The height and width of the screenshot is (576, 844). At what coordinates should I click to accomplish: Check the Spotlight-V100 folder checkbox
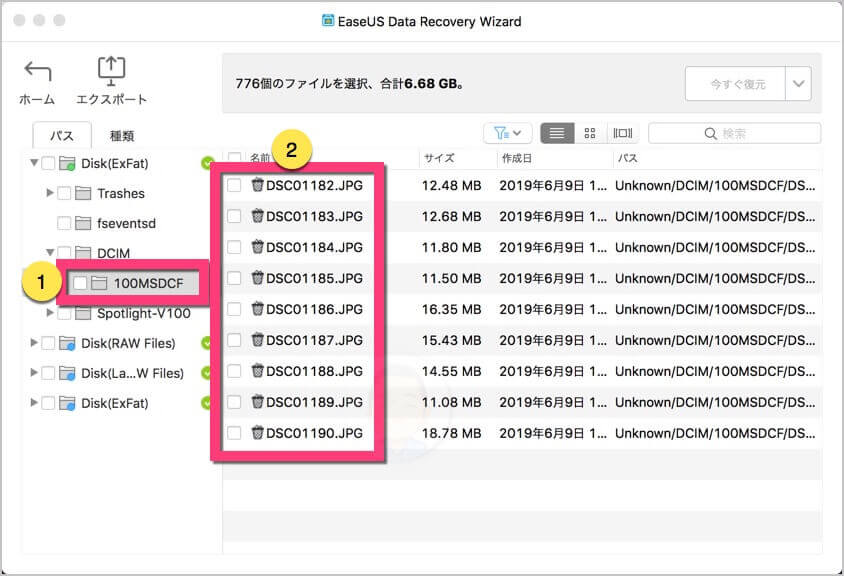(64, 313)
